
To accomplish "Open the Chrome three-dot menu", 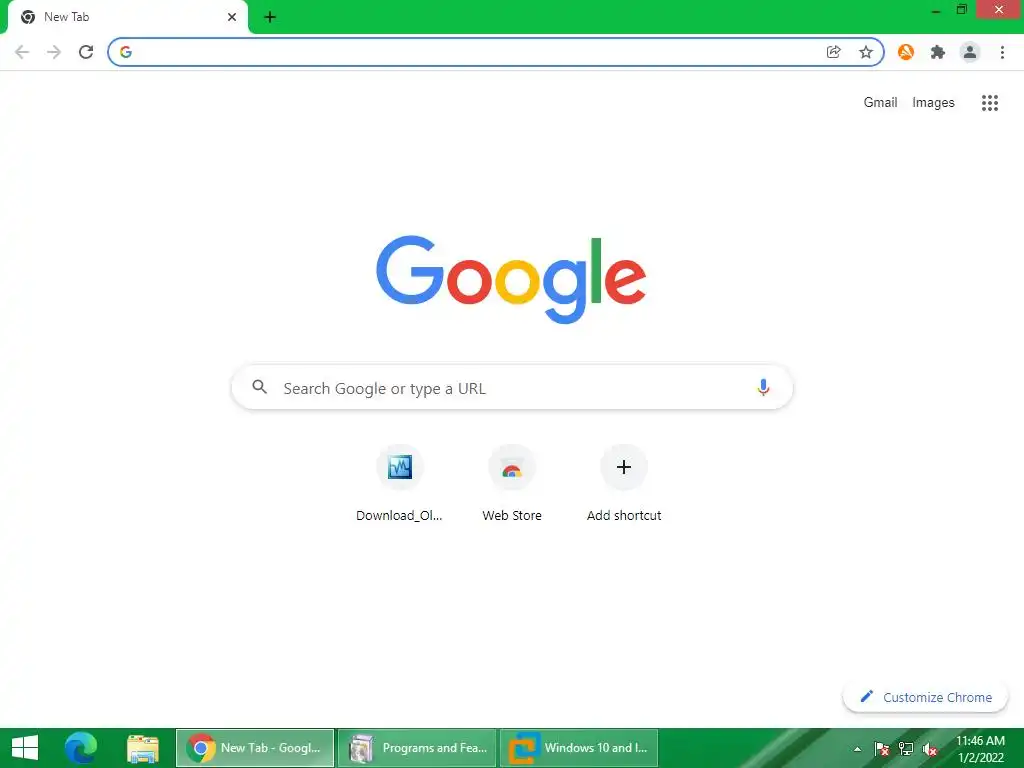I will 1002,52.
